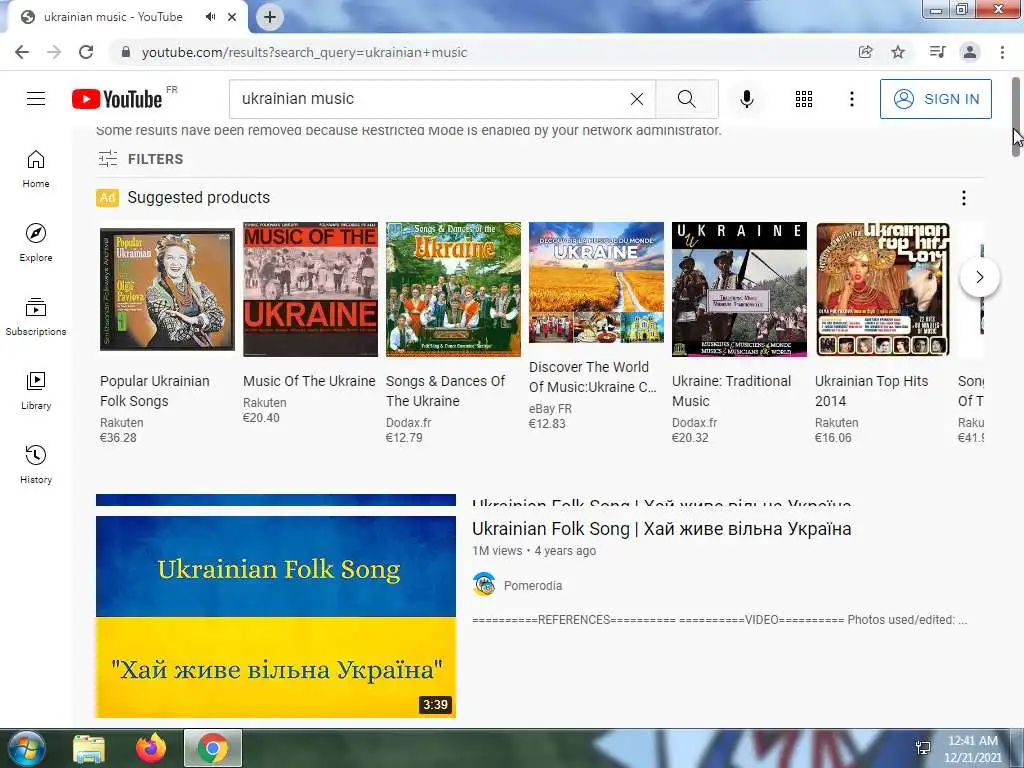Expand the FILTERS options

pos(140,159)
